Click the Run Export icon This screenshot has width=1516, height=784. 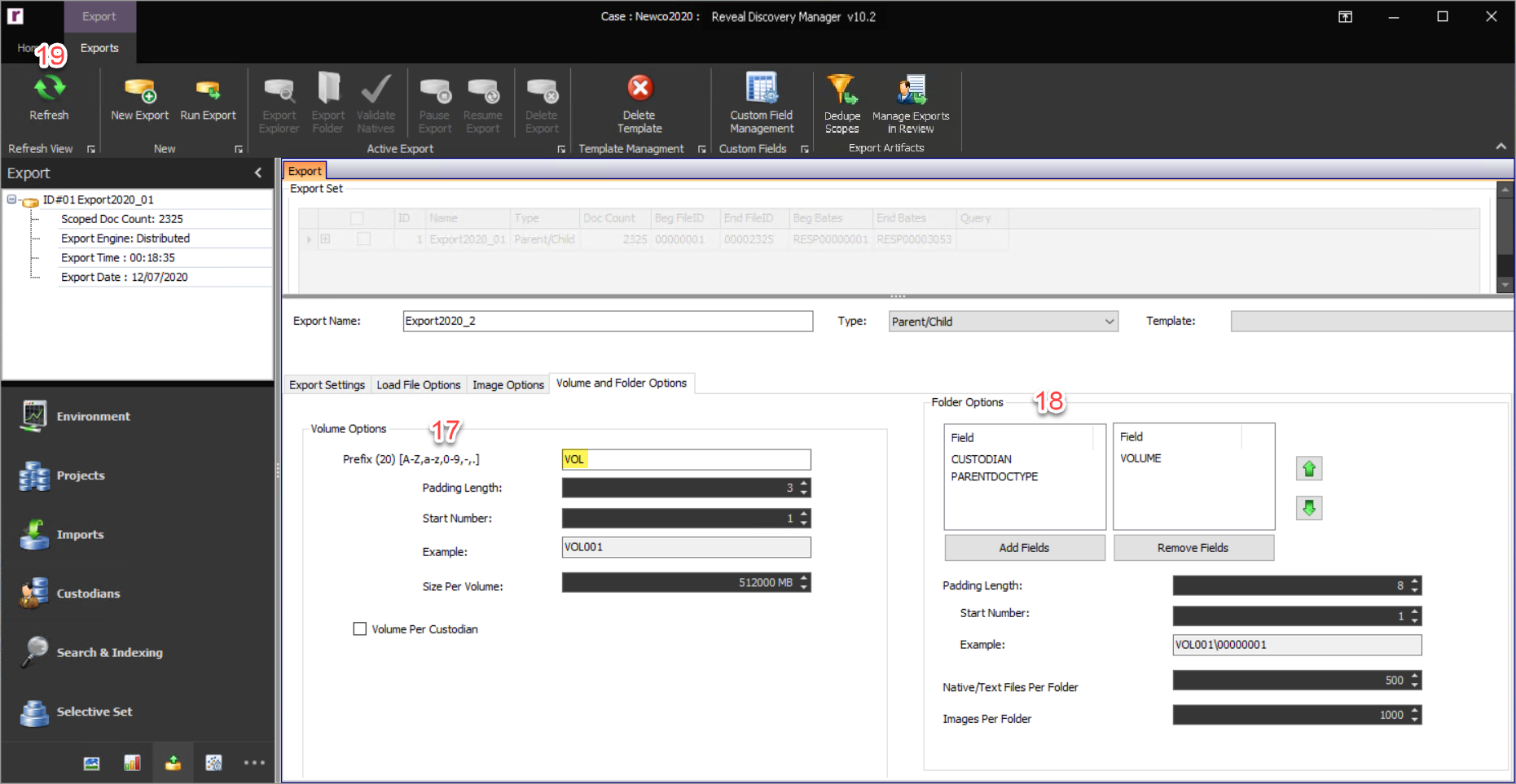point(208,90)
